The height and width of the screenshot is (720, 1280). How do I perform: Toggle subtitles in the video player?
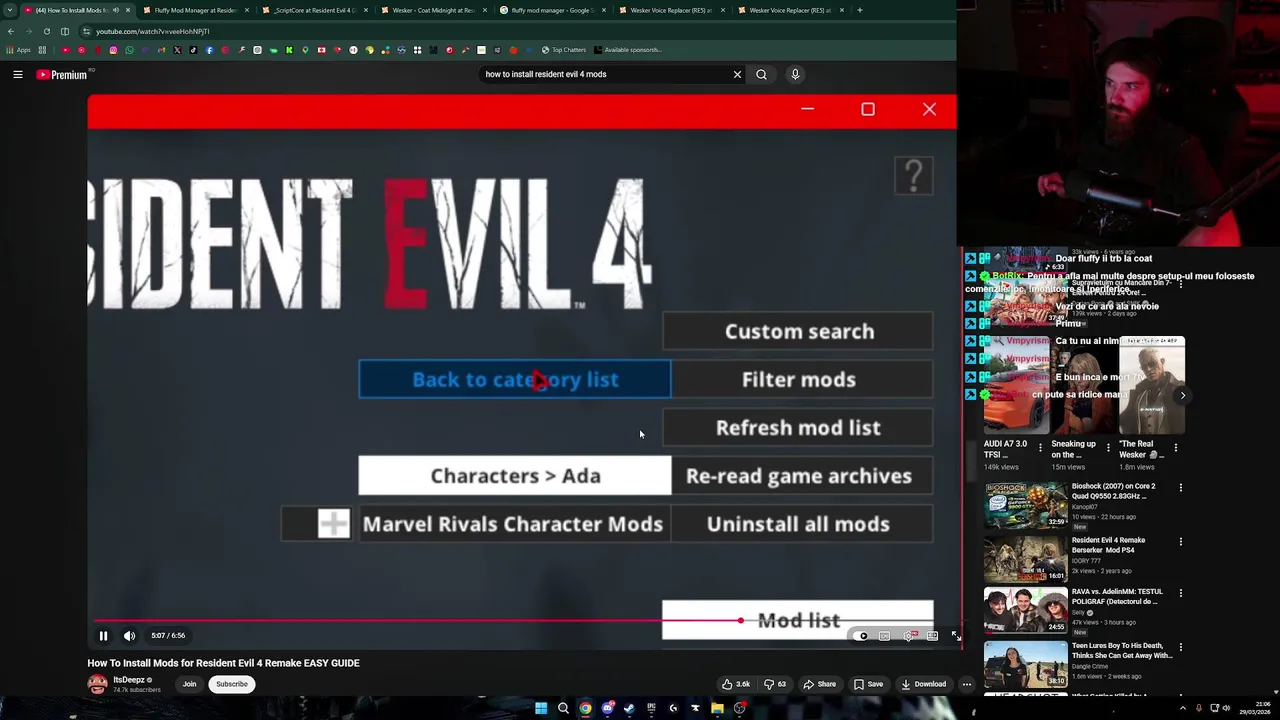click(885, 636)
